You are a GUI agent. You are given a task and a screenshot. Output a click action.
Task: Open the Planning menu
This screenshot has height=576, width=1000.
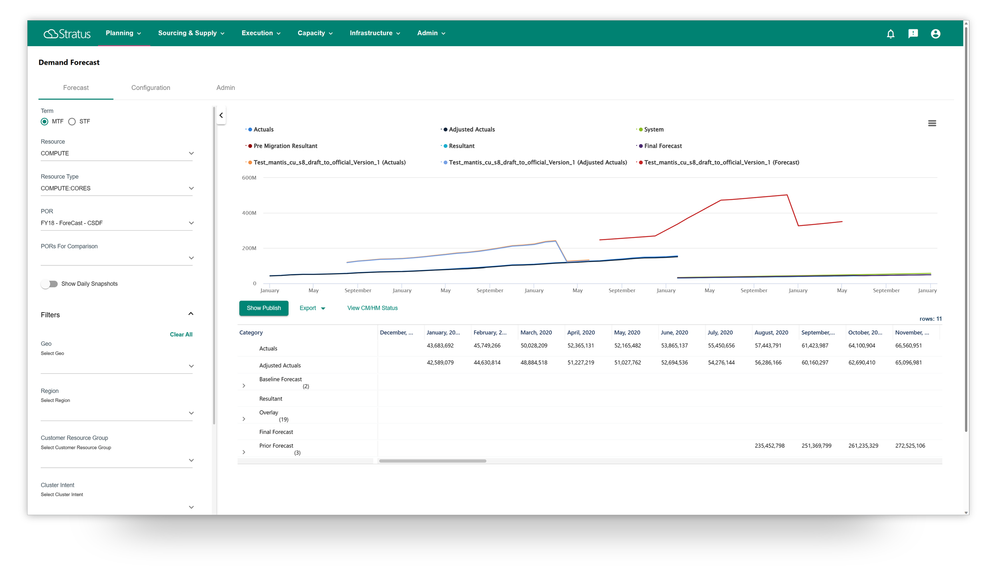click(122, 33)
